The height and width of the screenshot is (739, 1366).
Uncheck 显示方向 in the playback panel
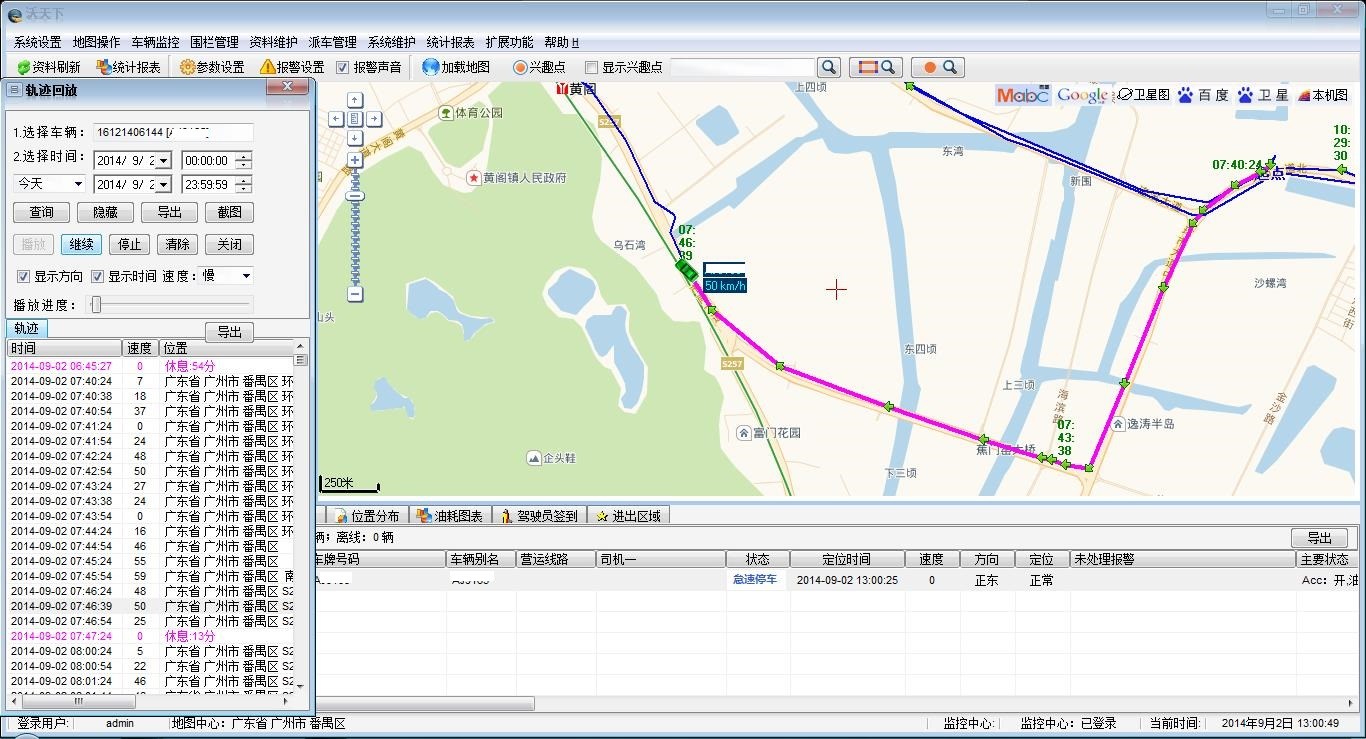pos(24,276)
